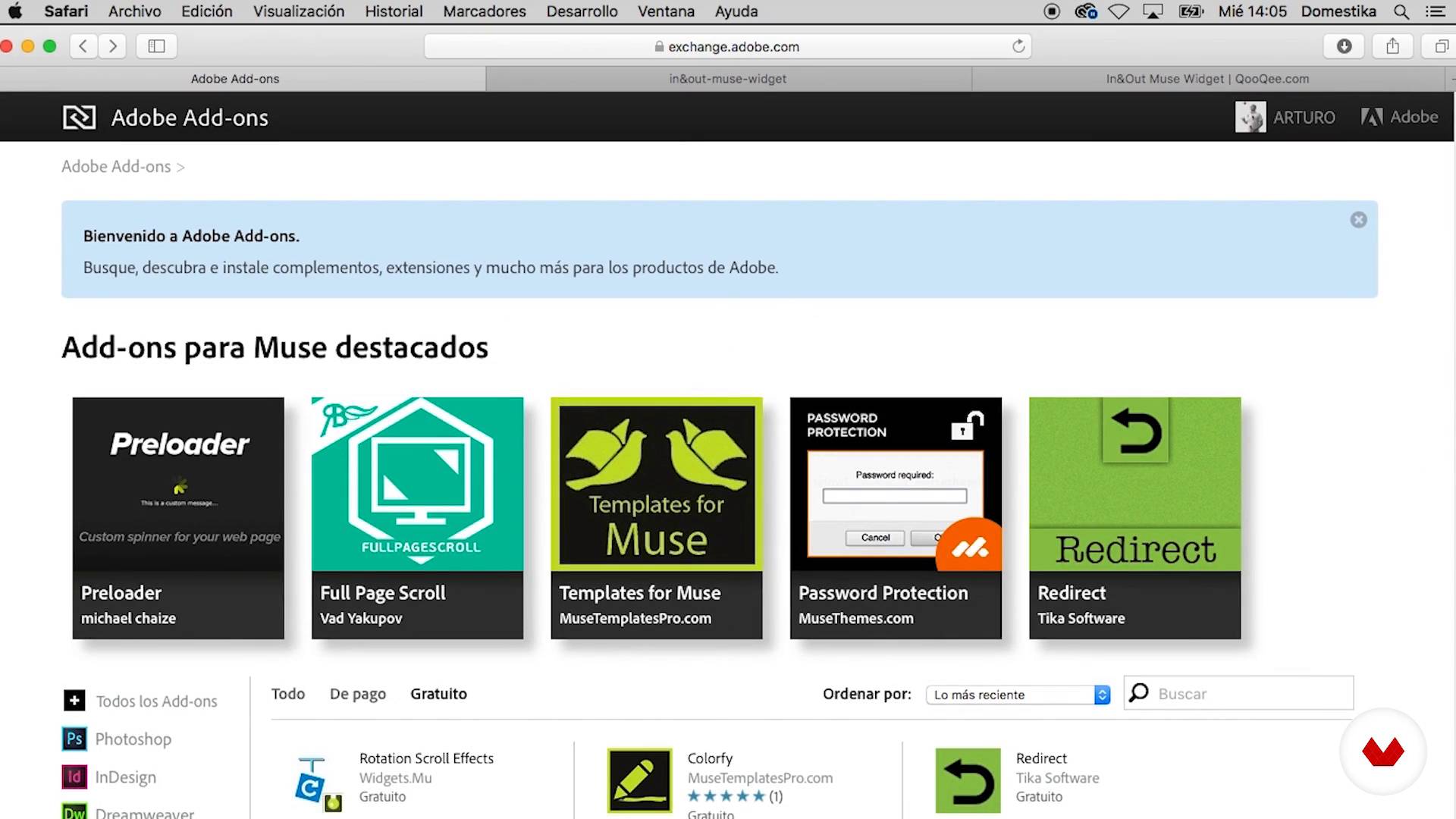Image resolution: width=1456 pixels, height=819 pixels.
Task: Click the menu bar clock Mié 14:05
Action: tap(1252, 11)
